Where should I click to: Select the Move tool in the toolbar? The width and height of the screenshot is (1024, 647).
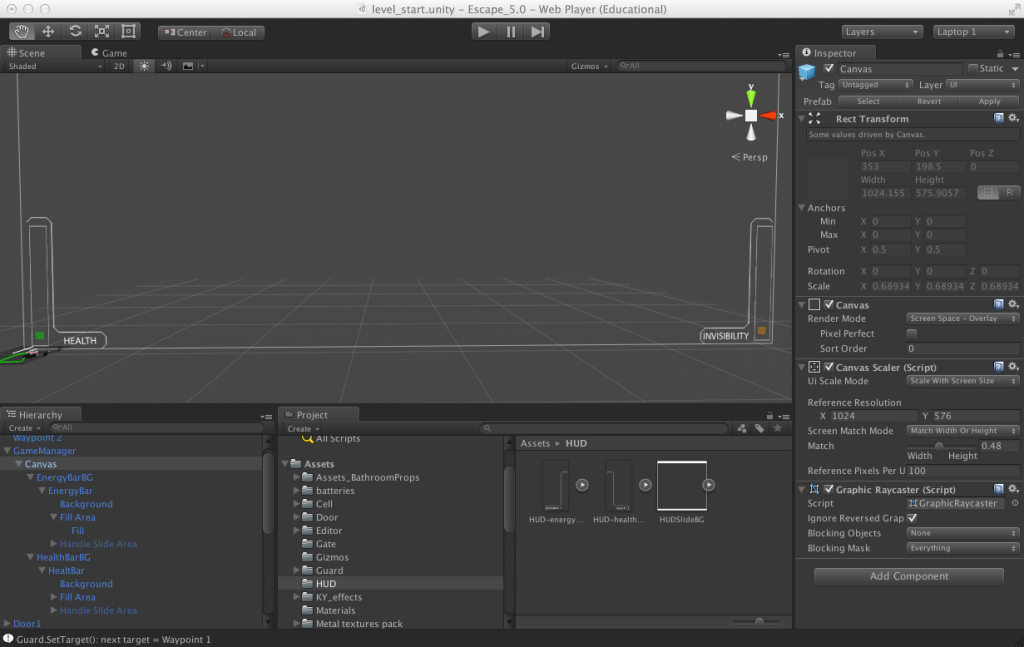point(47,31)
